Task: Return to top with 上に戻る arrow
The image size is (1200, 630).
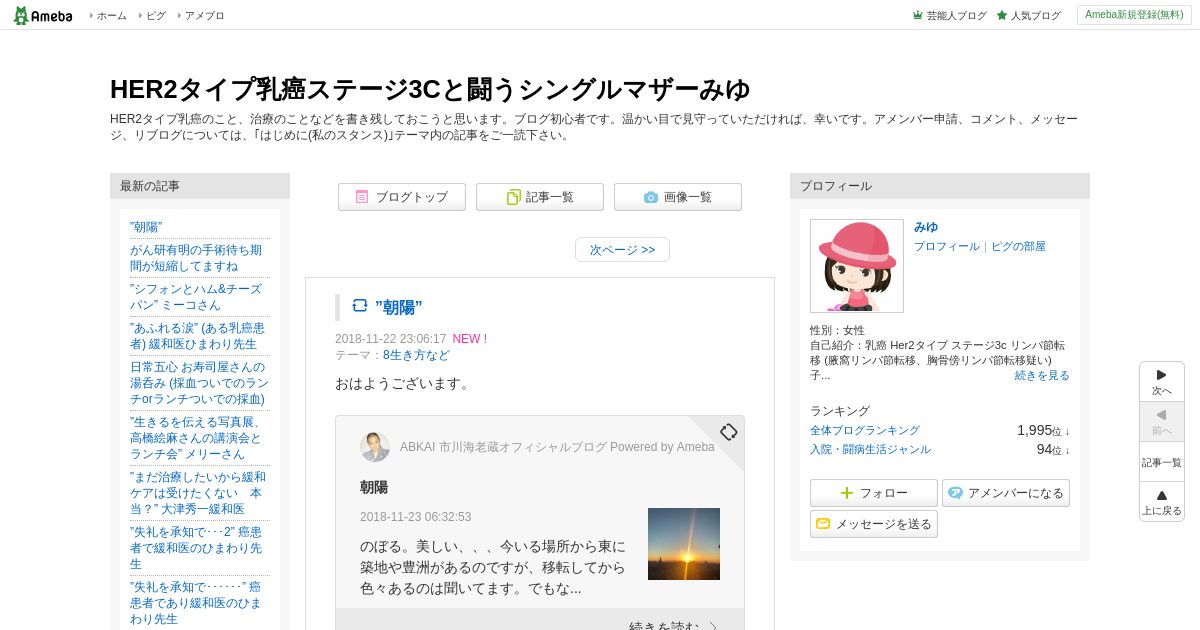Action: click(x=1162, y=501)
